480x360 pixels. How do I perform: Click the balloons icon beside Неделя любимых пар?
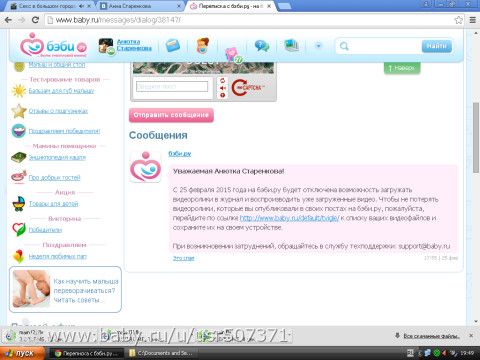click(x=19, y=256)
